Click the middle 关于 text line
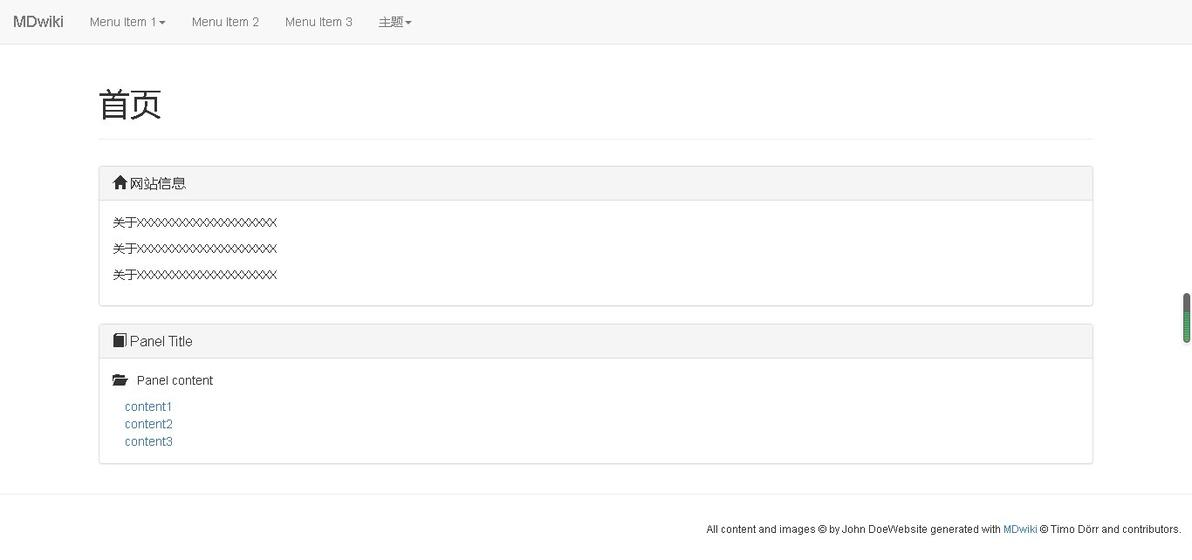Image resolution: width=1192 pixels, height=560 pixels. pyautogui.click(x=195, y=248)
